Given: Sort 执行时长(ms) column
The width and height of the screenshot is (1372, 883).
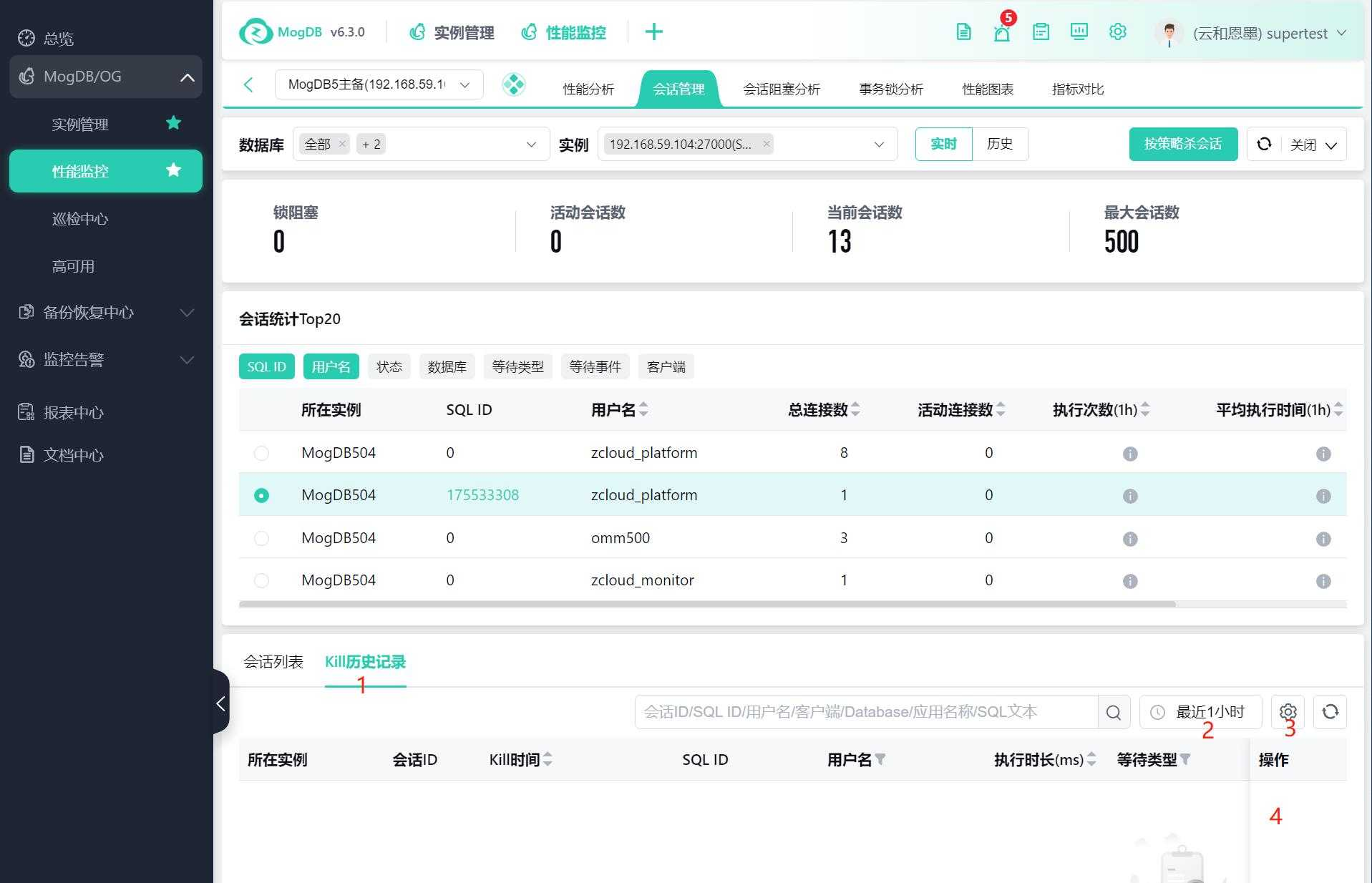Looking at the screenshot, I should coord(1091,760).
